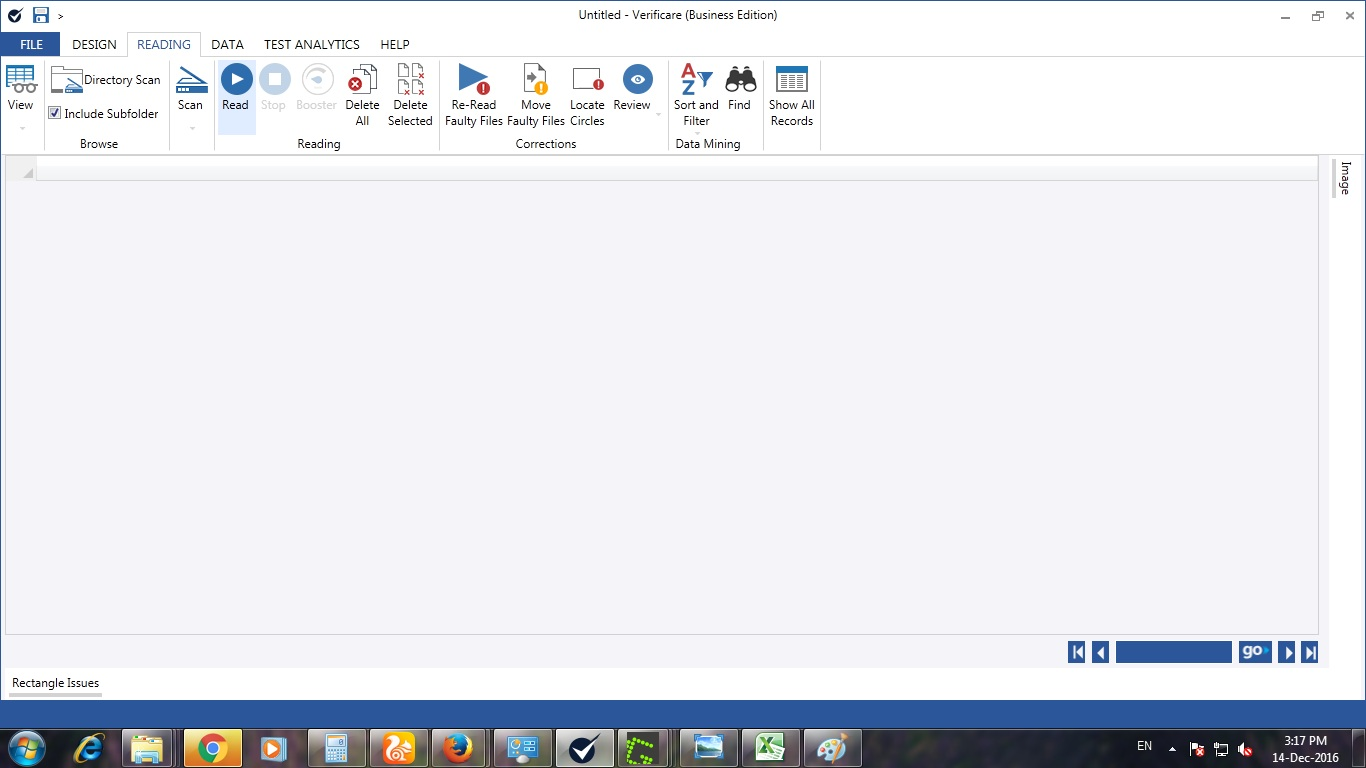This screenshot has width=1366, height=768.
Task: Switch to the DESIGN ribbon tab
Action: tap(94, 45)
